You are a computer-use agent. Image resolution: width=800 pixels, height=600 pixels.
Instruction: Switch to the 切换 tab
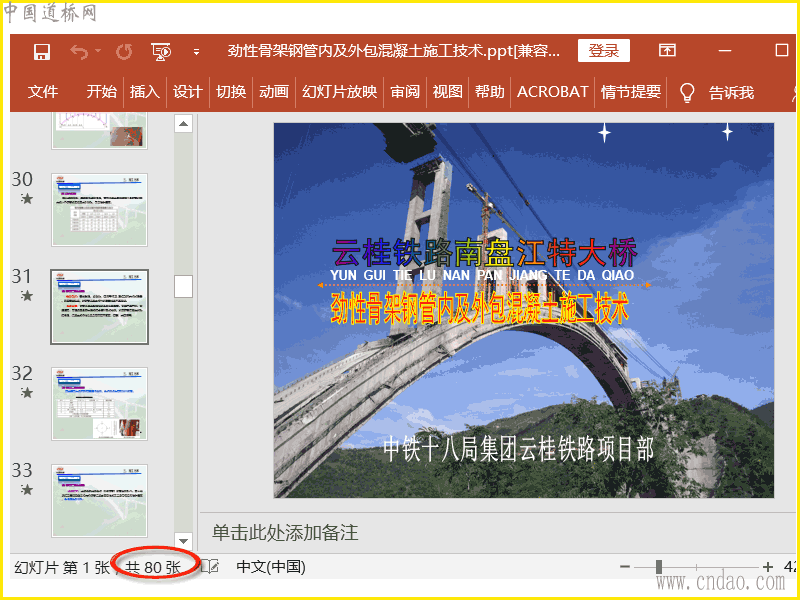231,92
